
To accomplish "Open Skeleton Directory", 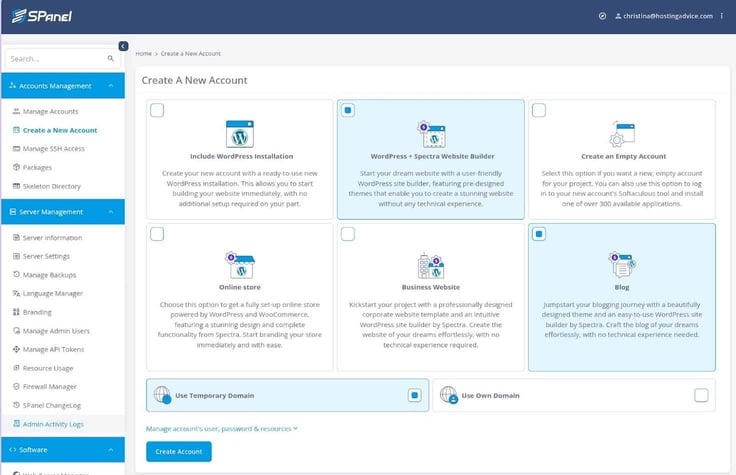I will pos(52,186).
